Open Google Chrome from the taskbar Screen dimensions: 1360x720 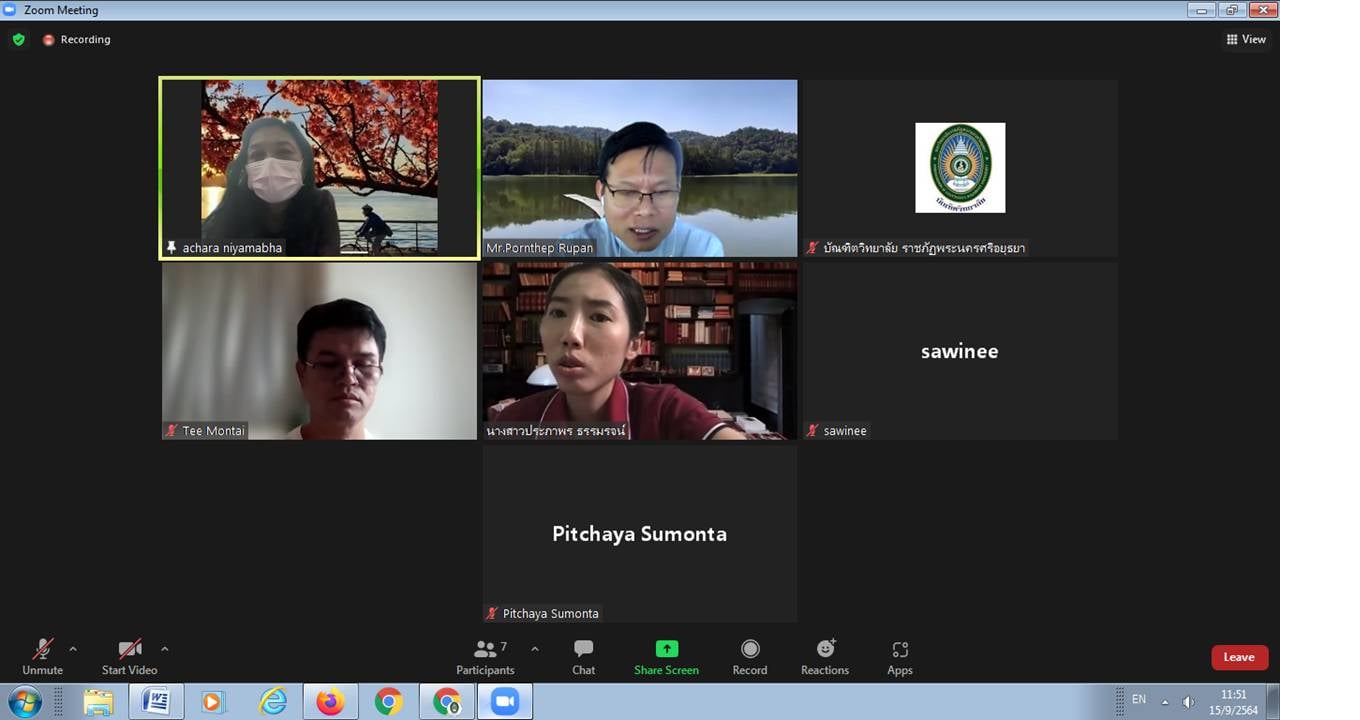(x=389, y=702)
